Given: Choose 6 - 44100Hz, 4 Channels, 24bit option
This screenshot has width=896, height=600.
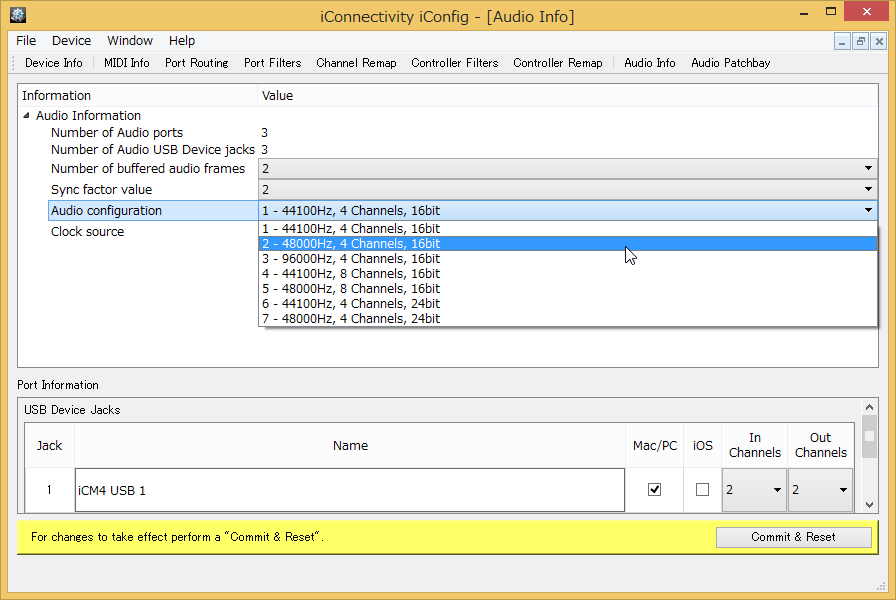Looking at the screenshot, I should click(x=568, y=303).
